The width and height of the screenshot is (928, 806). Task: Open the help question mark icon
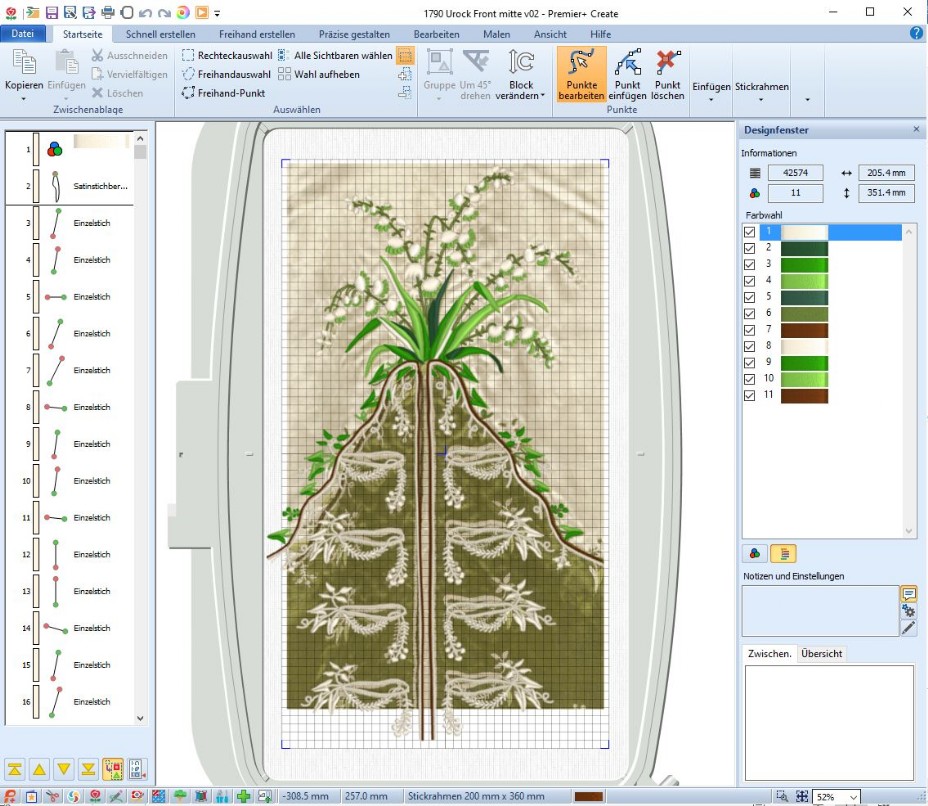916,33
